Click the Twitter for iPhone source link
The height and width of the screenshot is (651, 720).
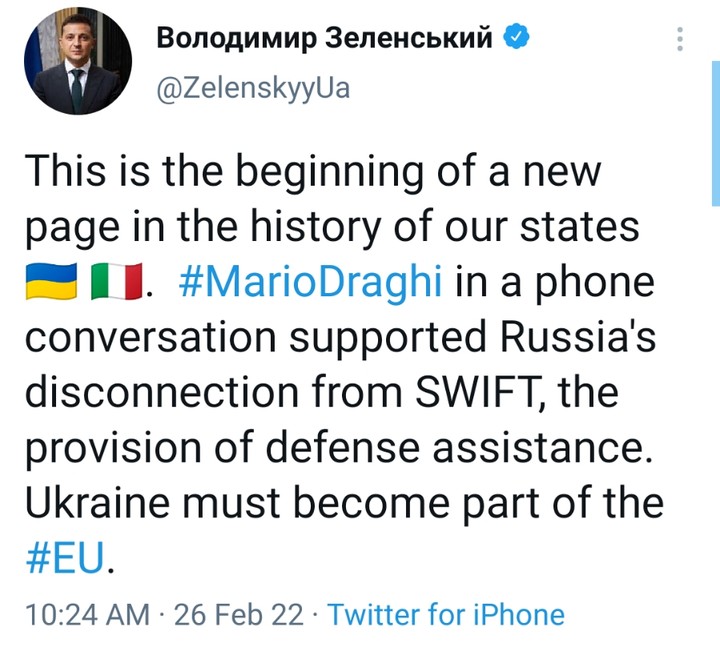pyautogui.click(x=445, y=614)
